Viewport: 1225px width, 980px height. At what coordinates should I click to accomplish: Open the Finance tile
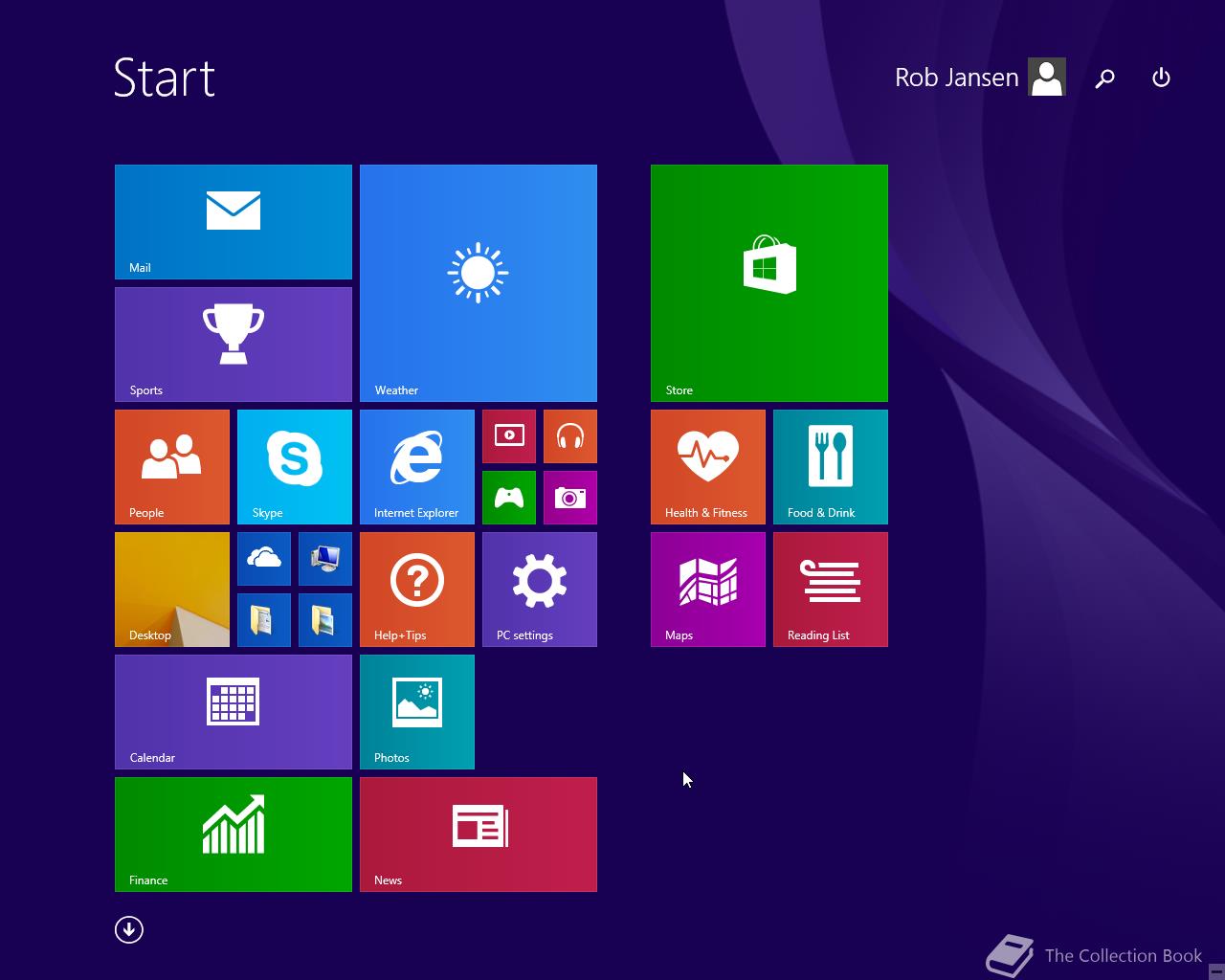click(x=234, y=835)
